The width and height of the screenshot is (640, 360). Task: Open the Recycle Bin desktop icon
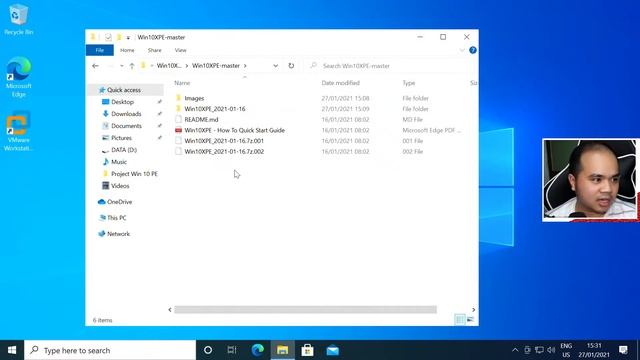point(18,19)
